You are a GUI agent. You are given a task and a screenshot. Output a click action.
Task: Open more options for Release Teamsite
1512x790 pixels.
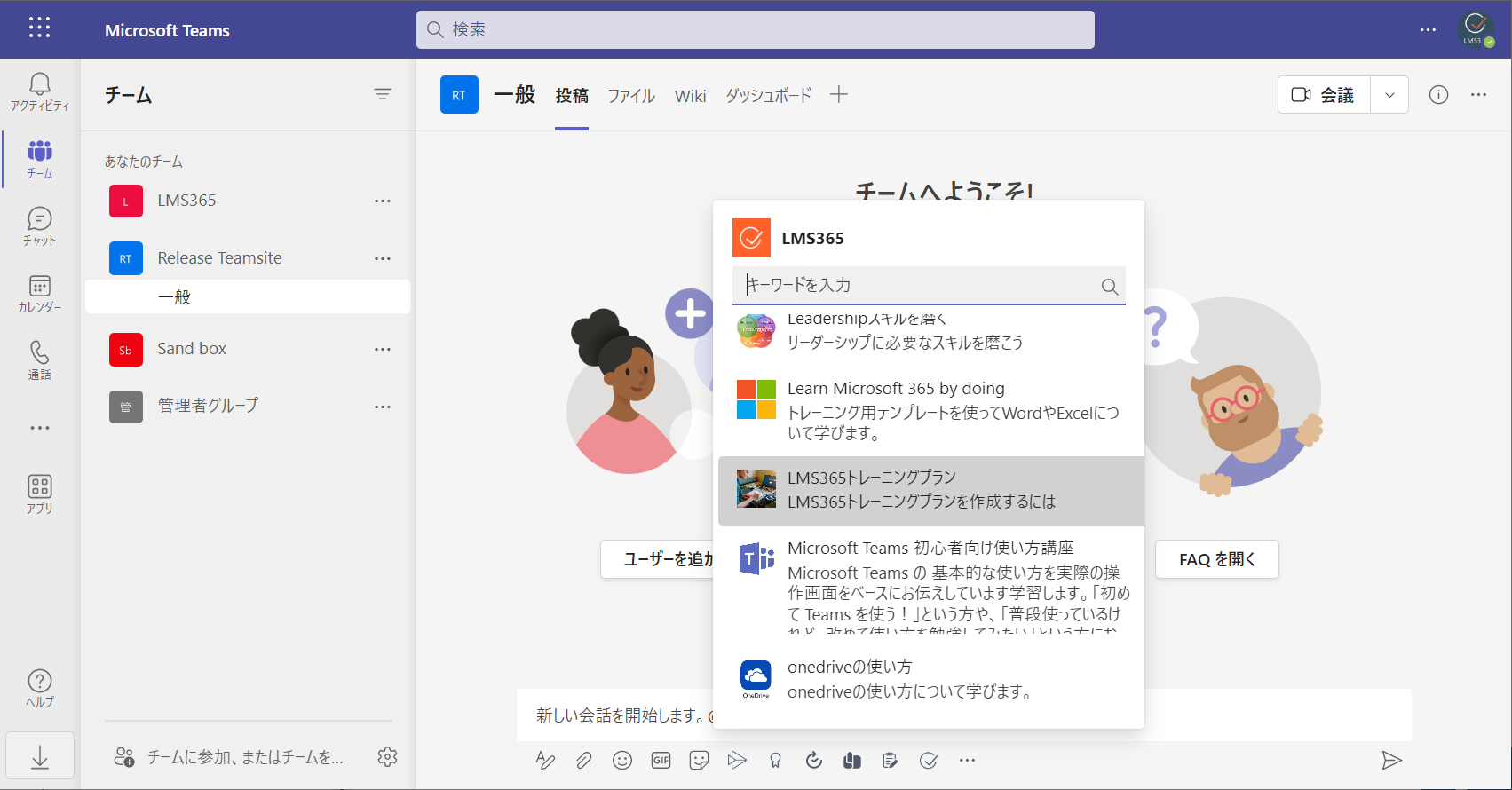click(383, 258)
